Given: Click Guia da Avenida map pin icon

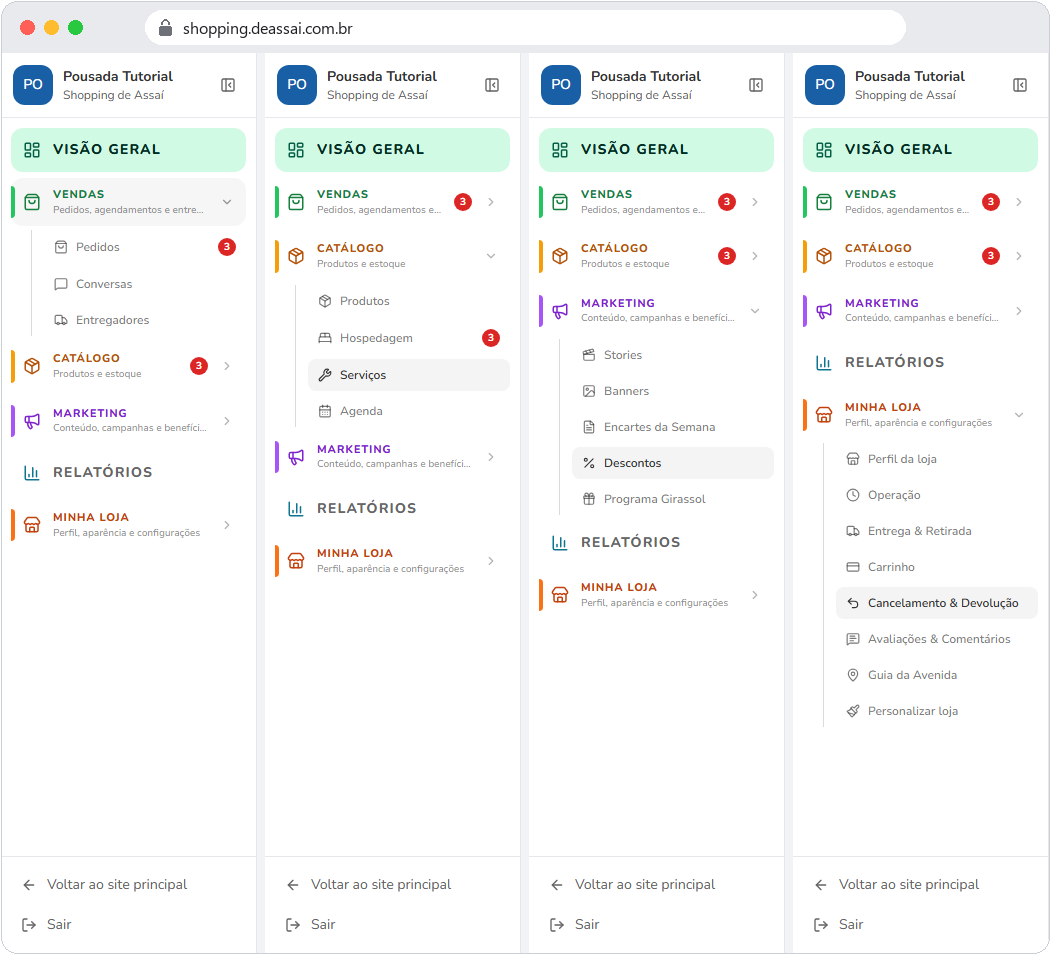Looking at the screenshot, I should click(852, 675).
